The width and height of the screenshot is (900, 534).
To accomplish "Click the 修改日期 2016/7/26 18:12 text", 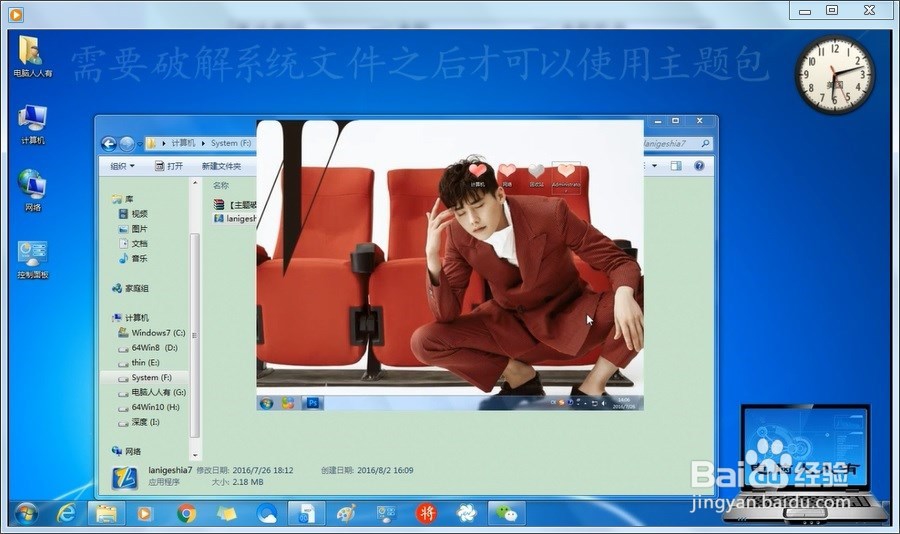I will (x=245, y=470).
